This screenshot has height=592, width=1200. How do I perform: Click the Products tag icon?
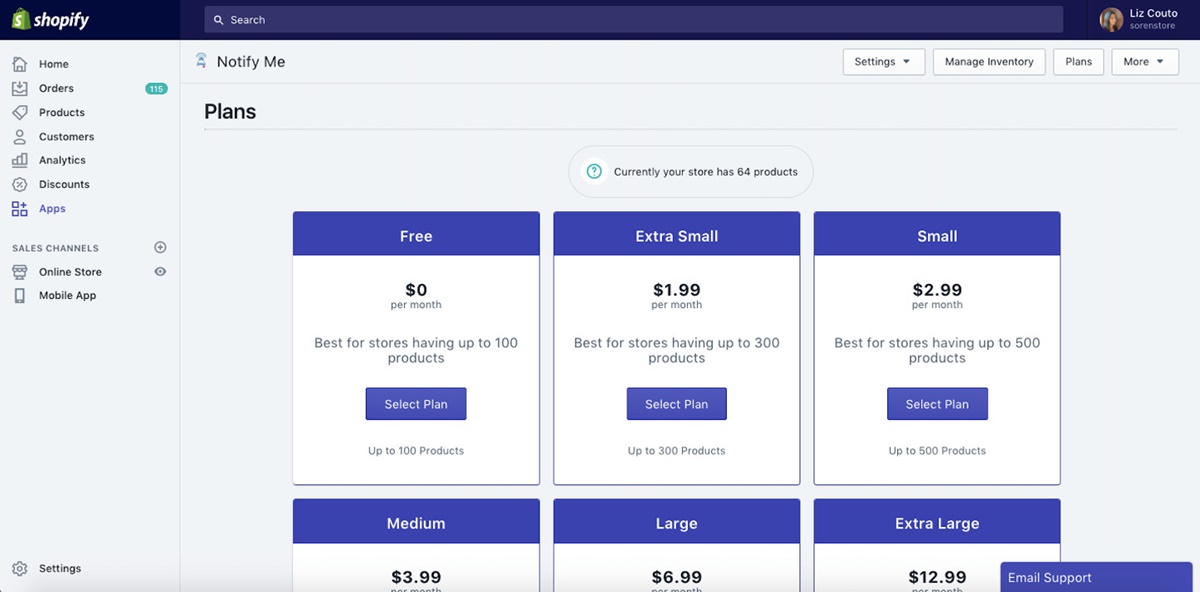point(20,112)
